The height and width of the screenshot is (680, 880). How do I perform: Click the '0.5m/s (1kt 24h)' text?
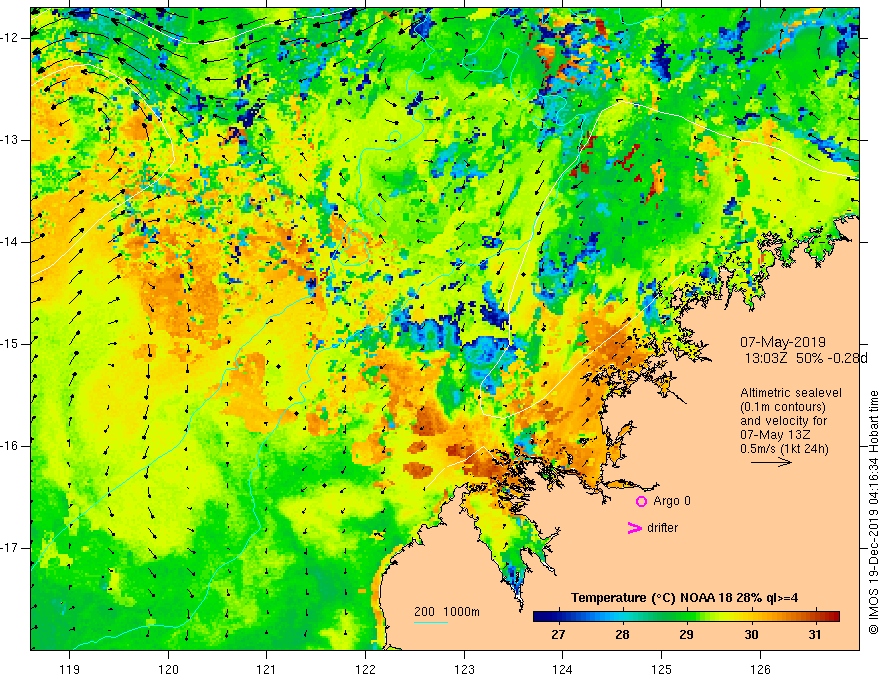784,449
